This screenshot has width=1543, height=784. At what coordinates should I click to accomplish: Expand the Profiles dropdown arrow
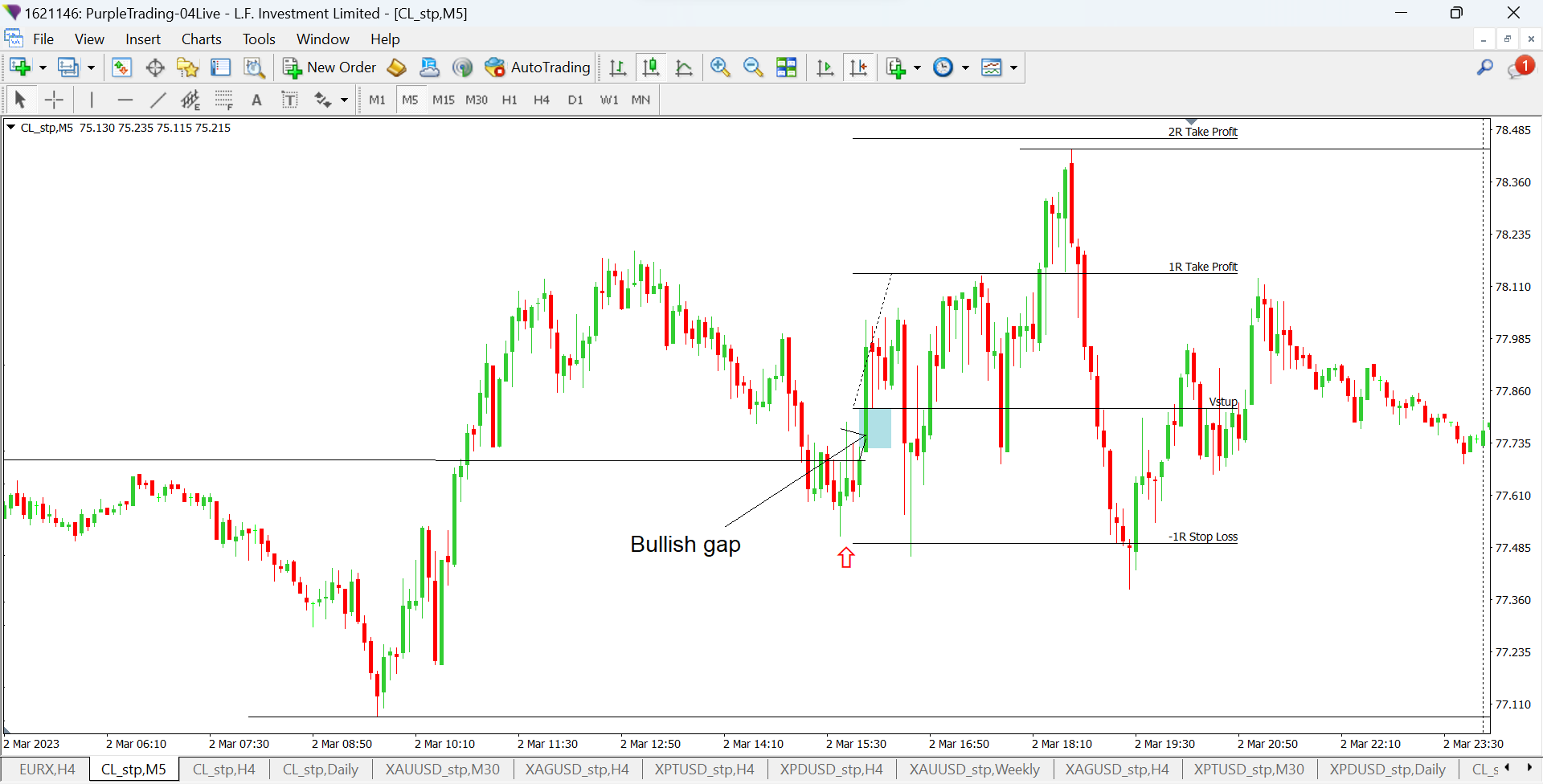pos(91,67)
